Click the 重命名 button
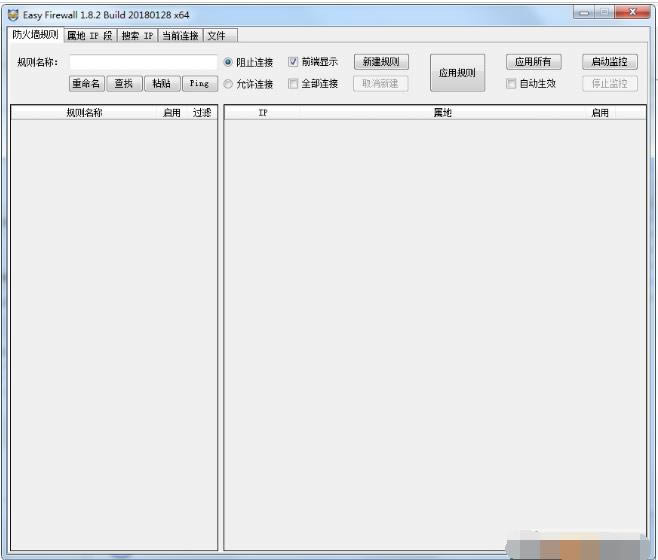The height and width of the screenshot is (560, 658). [86, 84]
